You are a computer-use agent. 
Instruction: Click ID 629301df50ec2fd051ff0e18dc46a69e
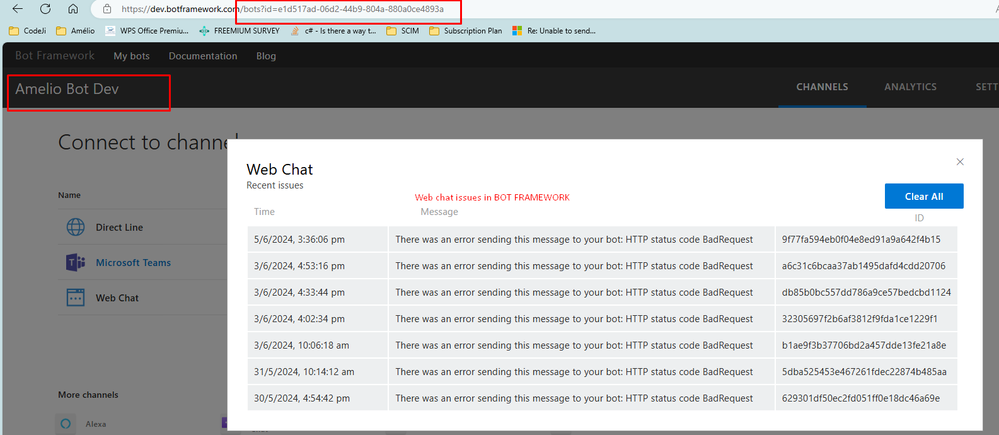(861, 398)
